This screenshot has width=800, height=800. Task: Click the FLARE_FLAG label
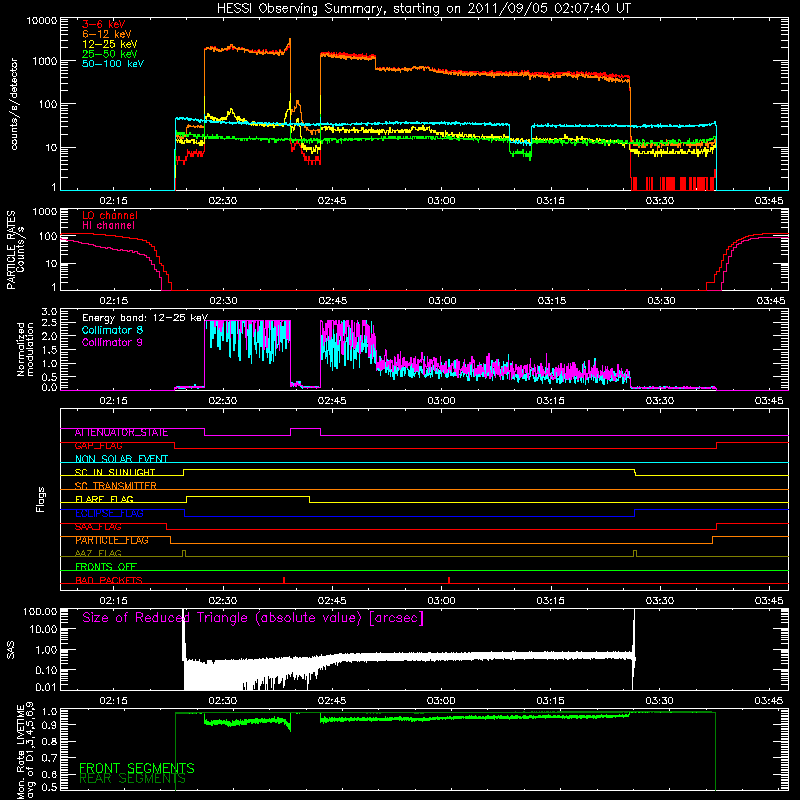[x=104, y=499]
